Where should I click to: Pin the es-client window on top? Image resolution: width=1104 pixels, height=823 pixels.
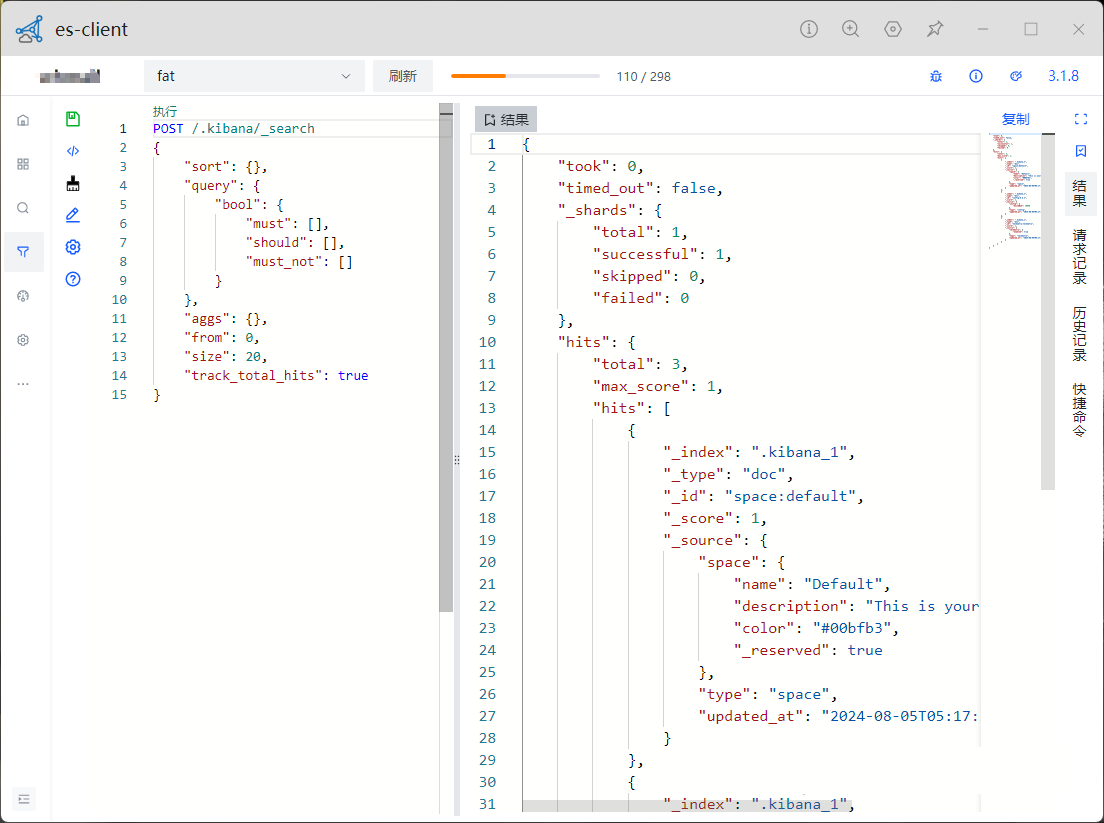coord(935,29)
